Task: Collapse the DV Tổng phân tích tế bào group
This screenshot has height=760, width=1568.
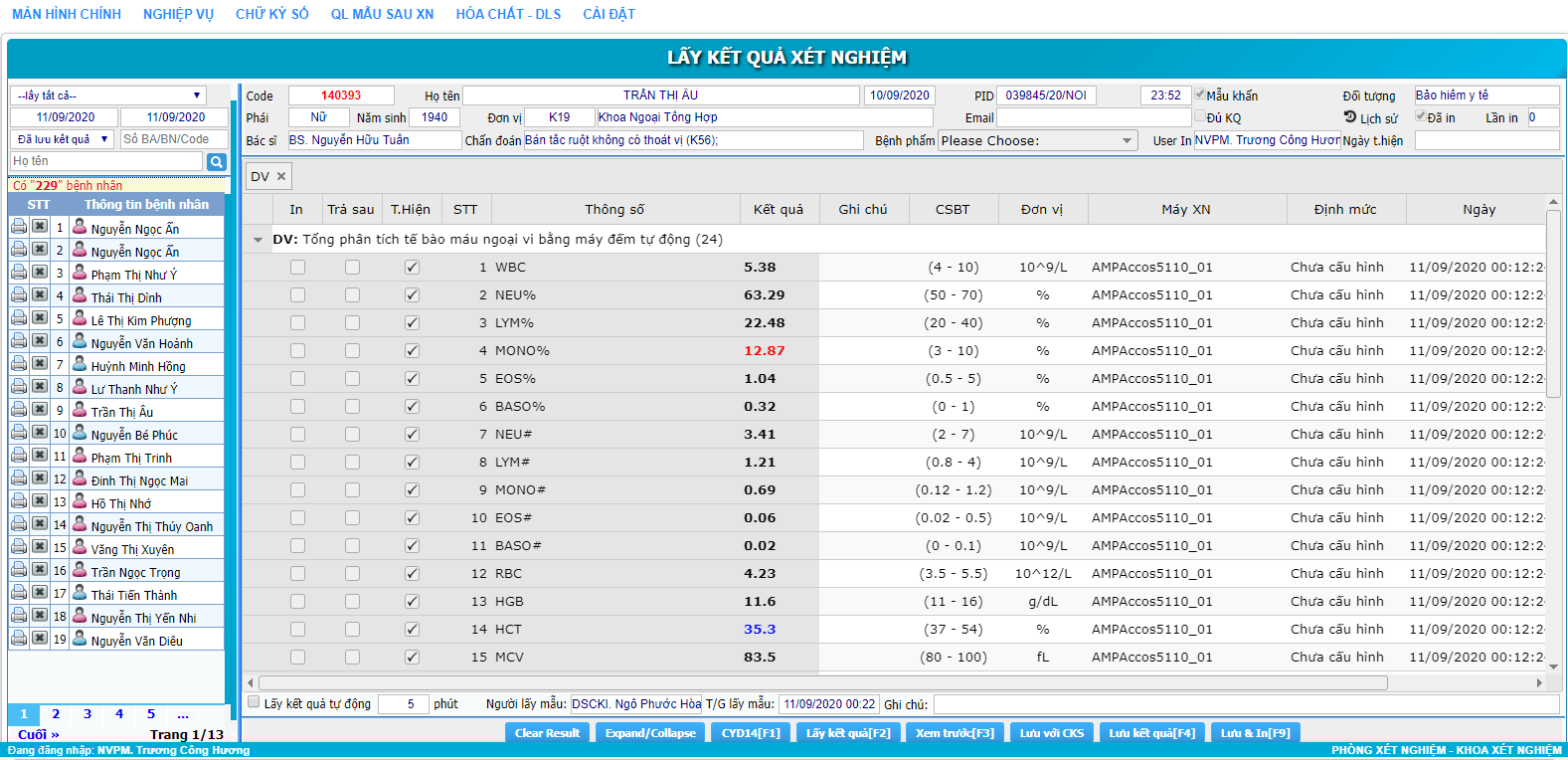Action: (x=259, y=240)
